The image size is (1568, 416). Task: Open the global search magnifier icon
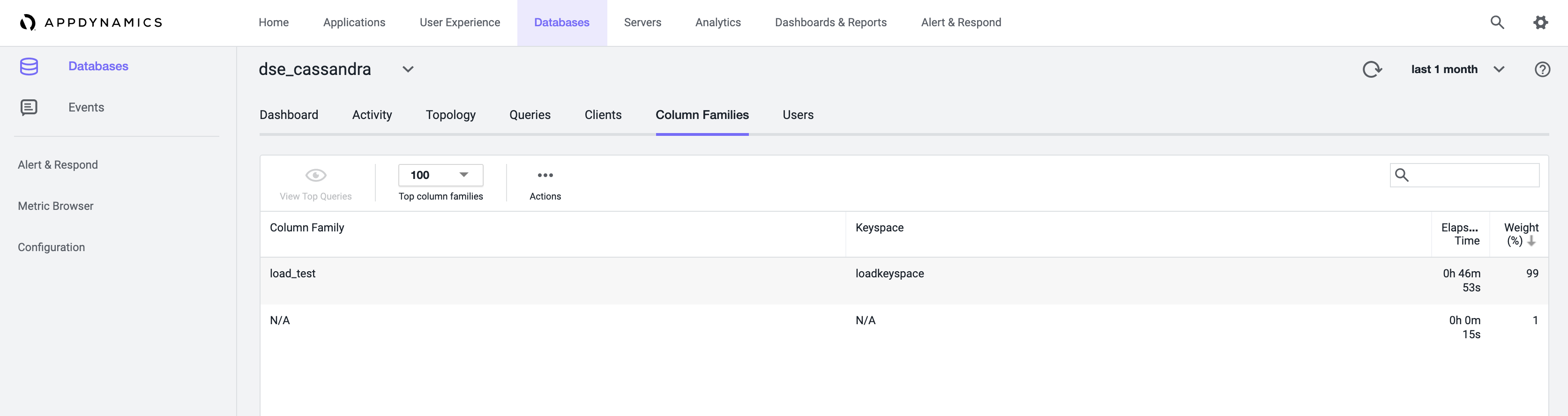[1497, 22]
